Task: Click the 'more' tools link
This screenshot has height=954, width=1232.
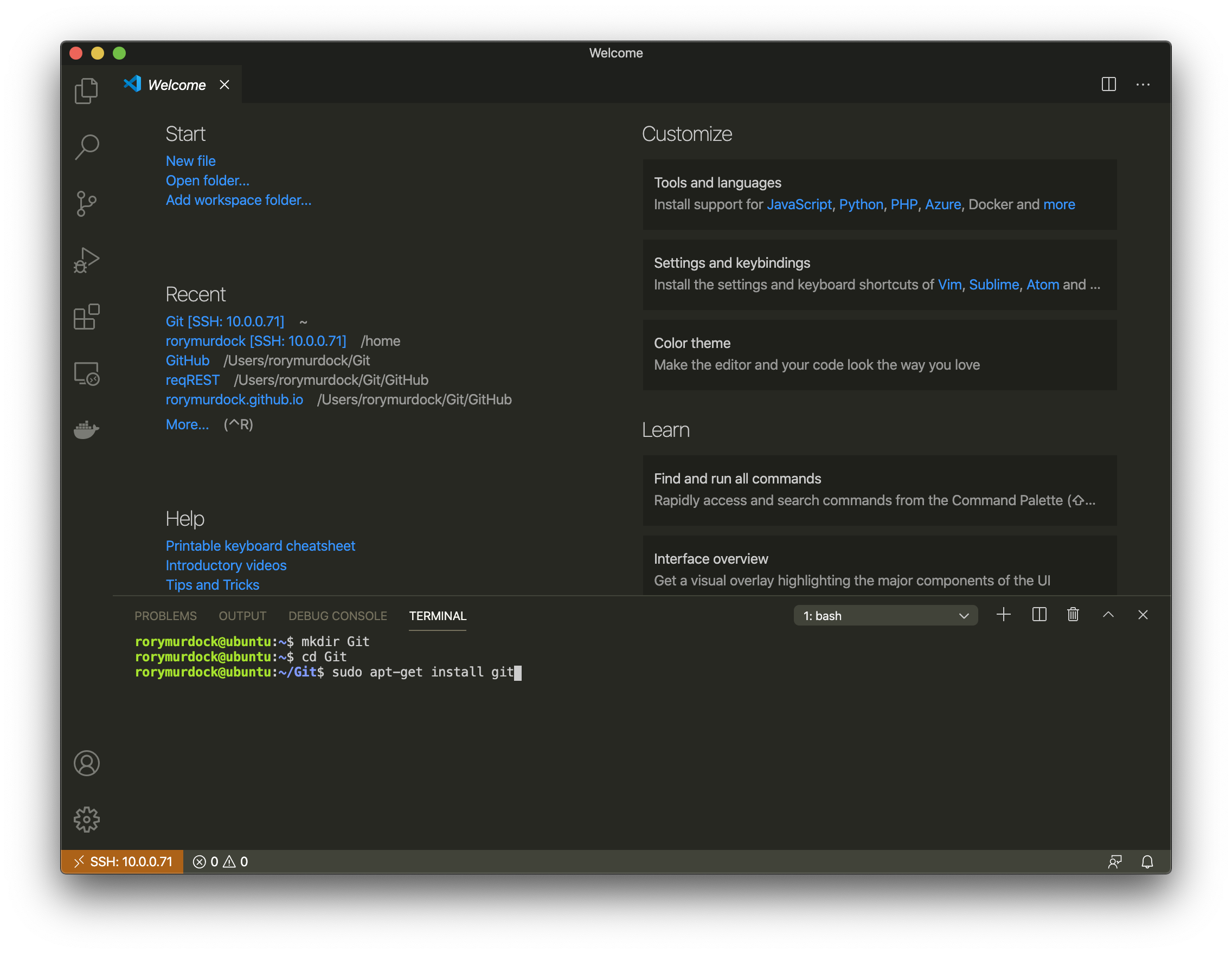Action: point(1059,204)
